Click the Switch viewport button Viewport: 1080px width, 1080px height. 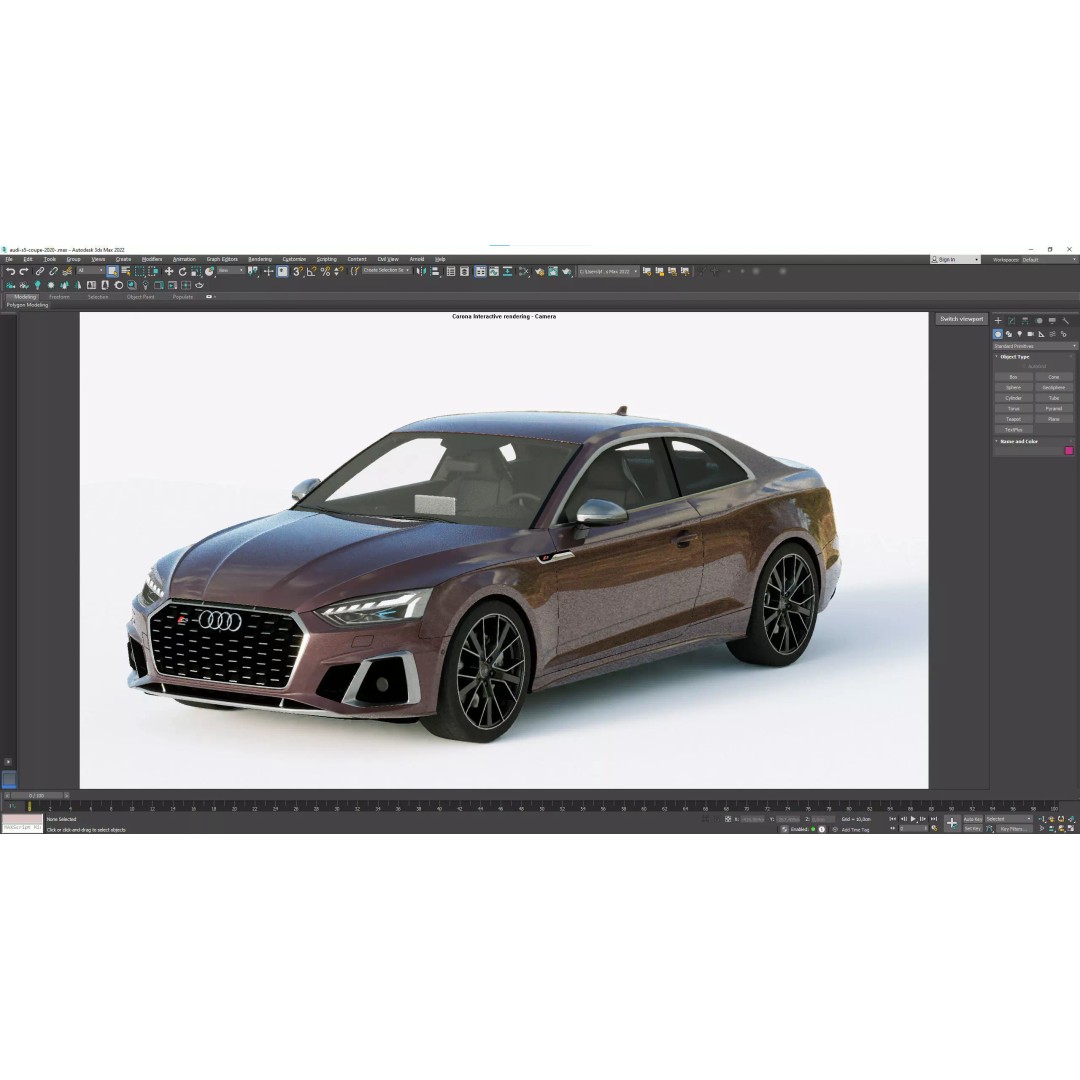[x=962, y=319]
